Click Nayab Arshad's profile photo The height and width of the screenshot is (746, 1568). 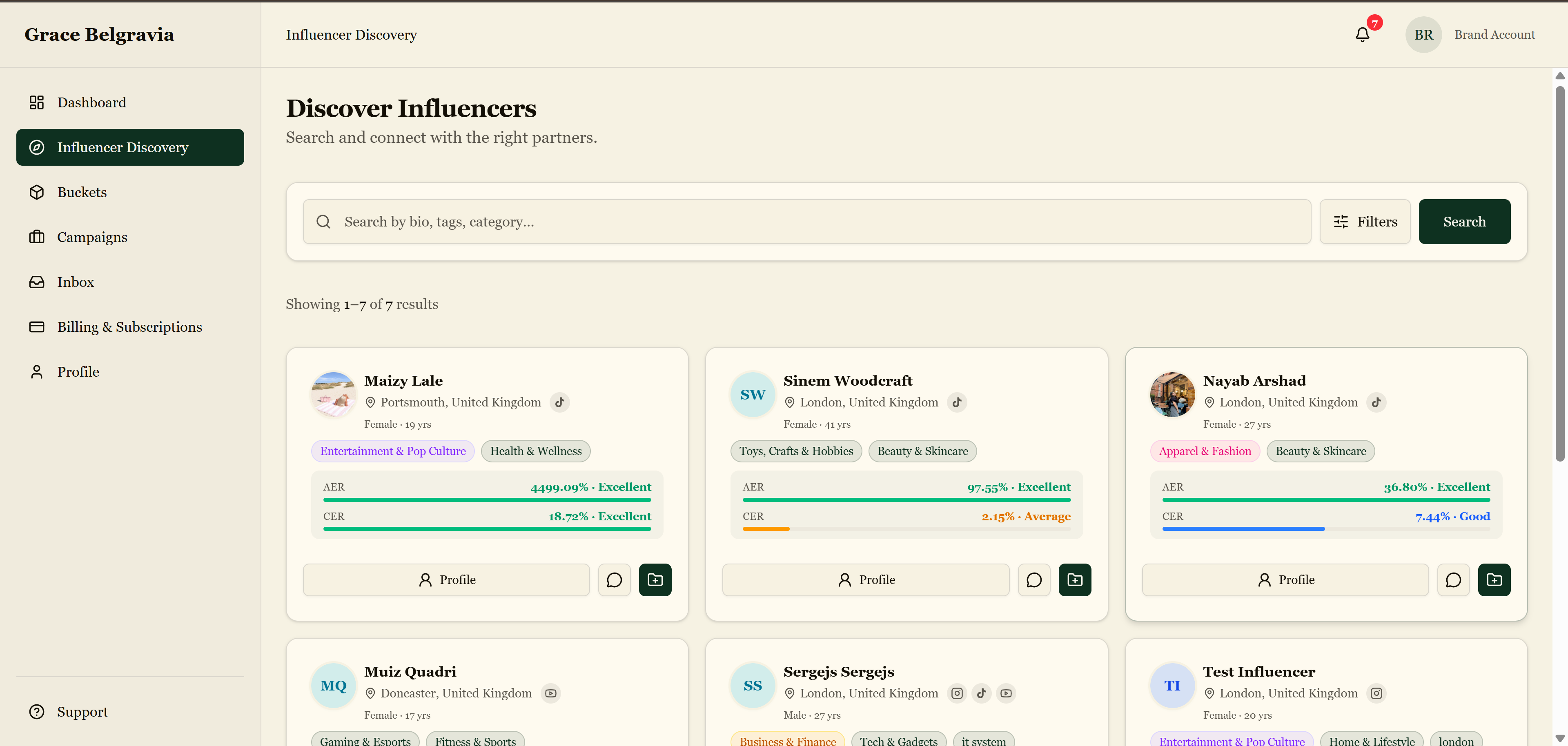point(1172,394)
